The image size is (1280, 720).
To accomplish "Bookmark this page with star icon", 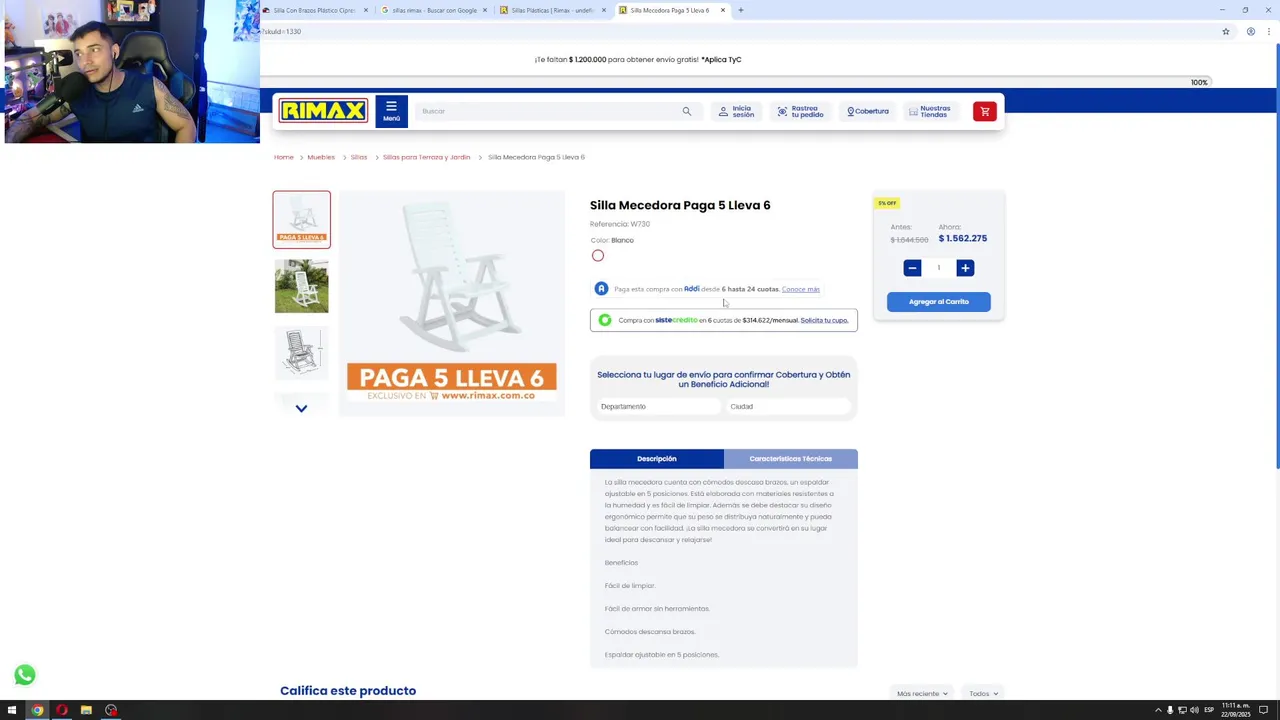I will click(x=1225, y=31).
